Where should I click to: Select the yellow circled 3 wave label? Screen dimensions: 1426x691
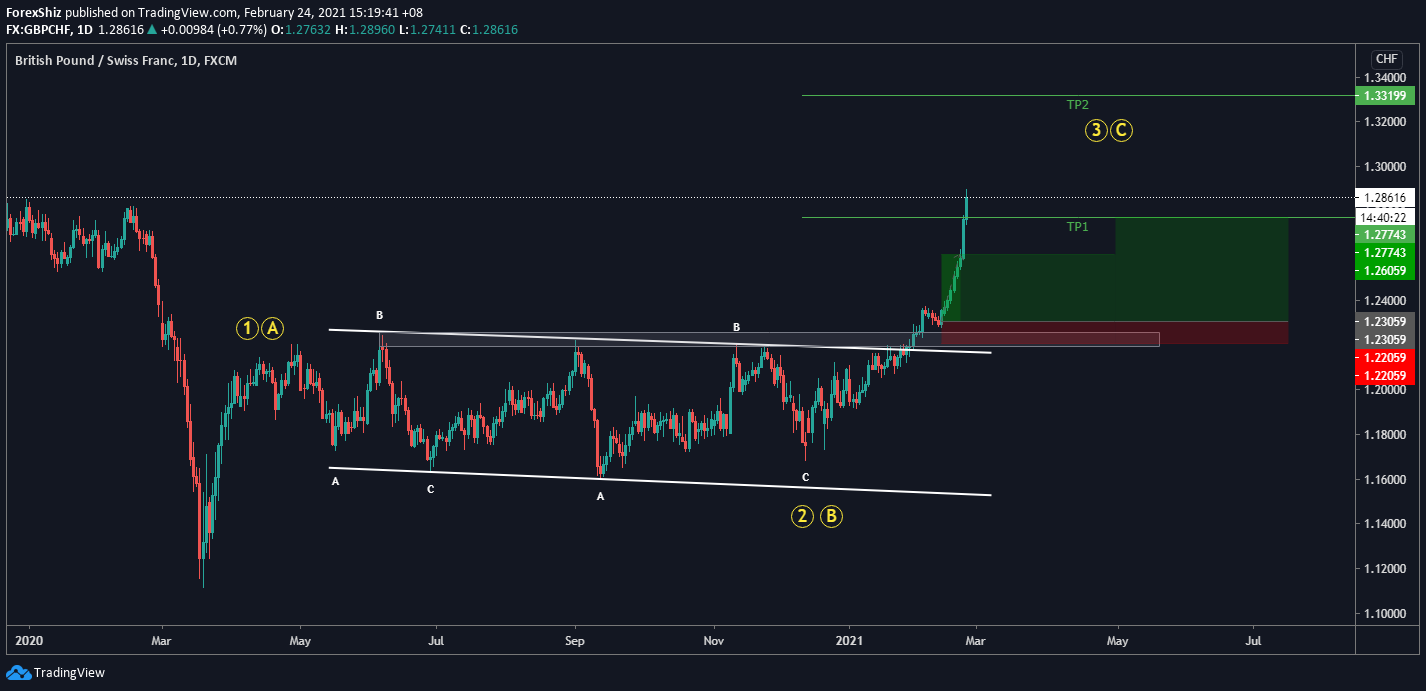click(1096, 130)
